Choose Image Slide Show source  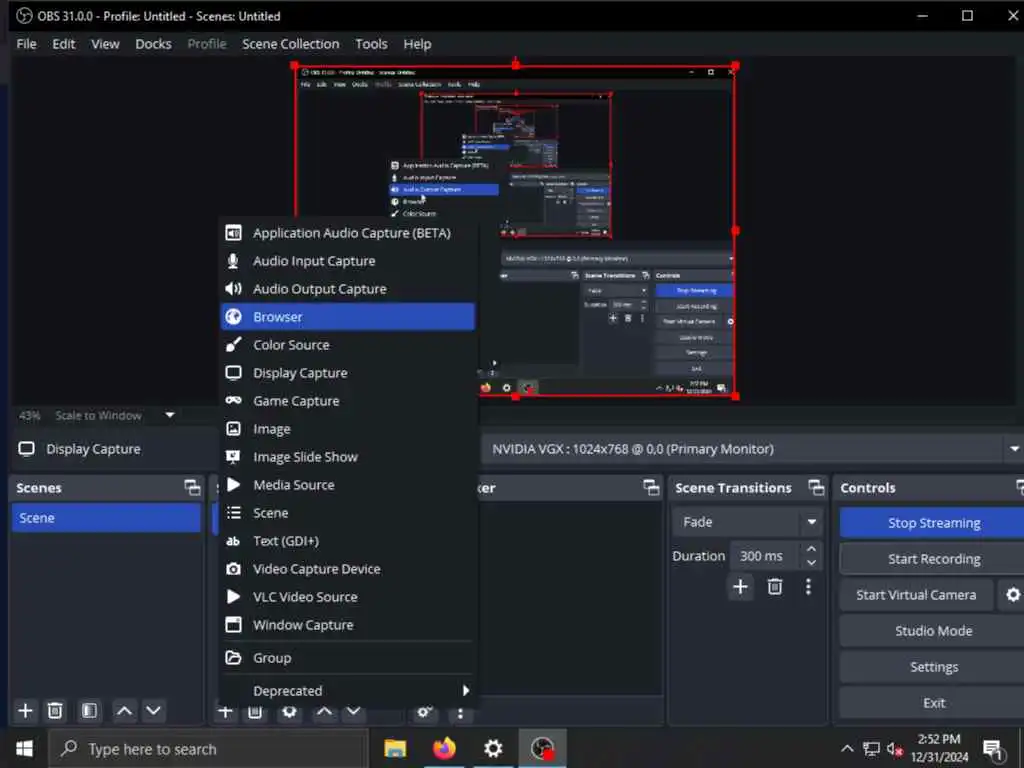tap(347, 457)
